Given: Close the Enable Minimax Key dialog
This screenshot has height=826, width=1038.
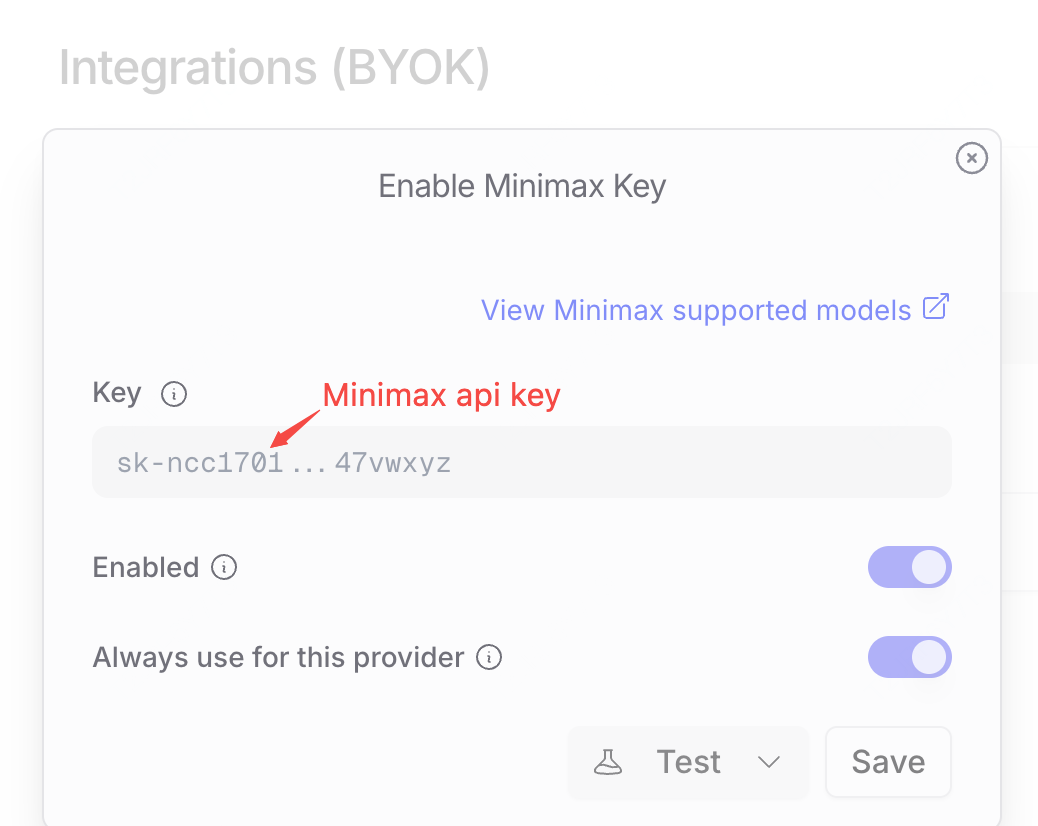Looking at the screenshot, I should point(971,158).
